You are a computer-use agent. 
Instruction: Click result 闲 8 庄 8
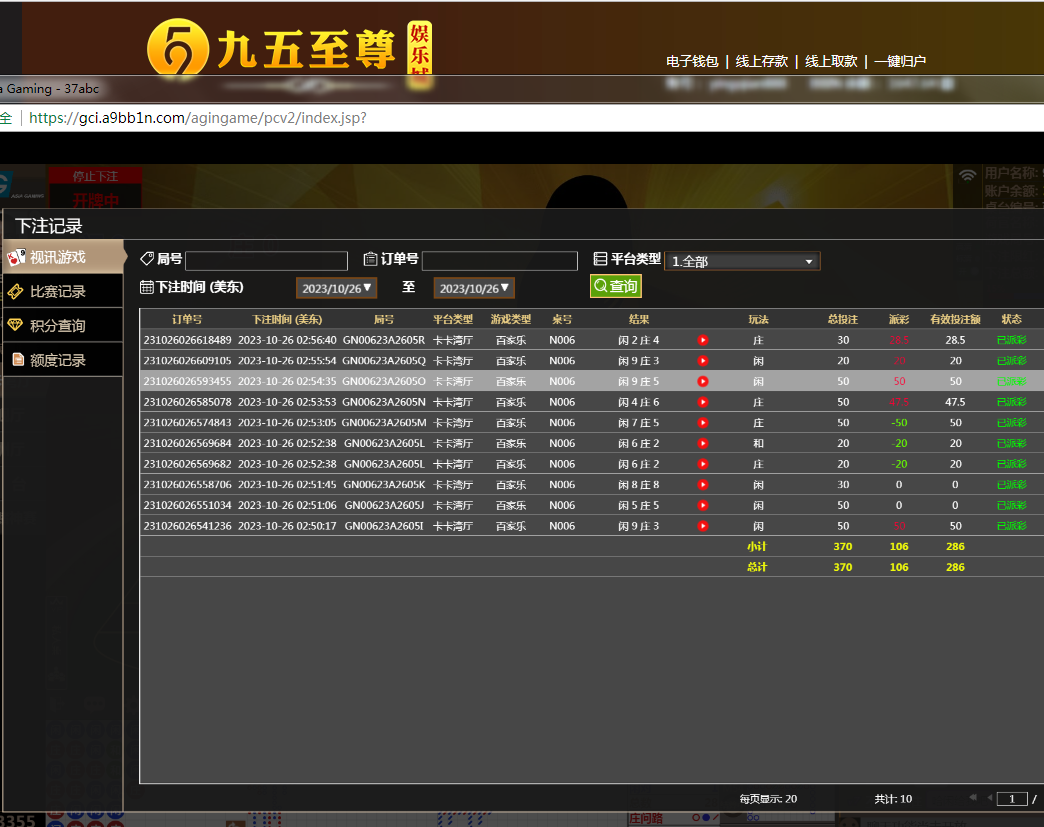tap(639, 485)
